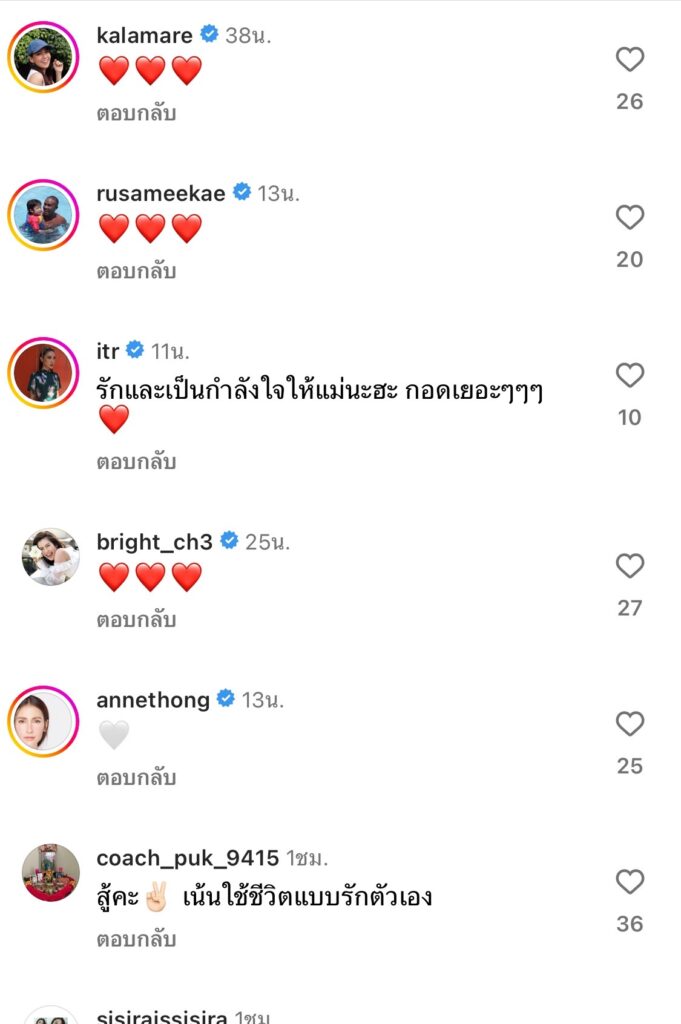
Task: Open rusameekae's profile avatar
Action: pos(44,214)
